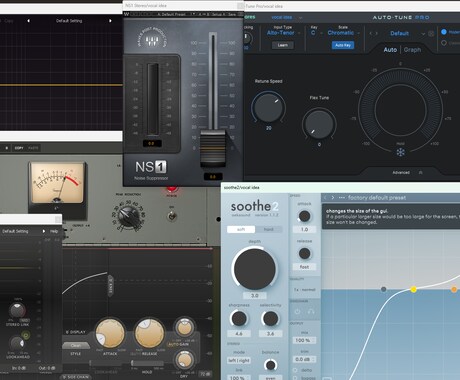460x380 pixels.
Task: Click the Auto-Gain knob in compressor
Action: pos(184,328)
